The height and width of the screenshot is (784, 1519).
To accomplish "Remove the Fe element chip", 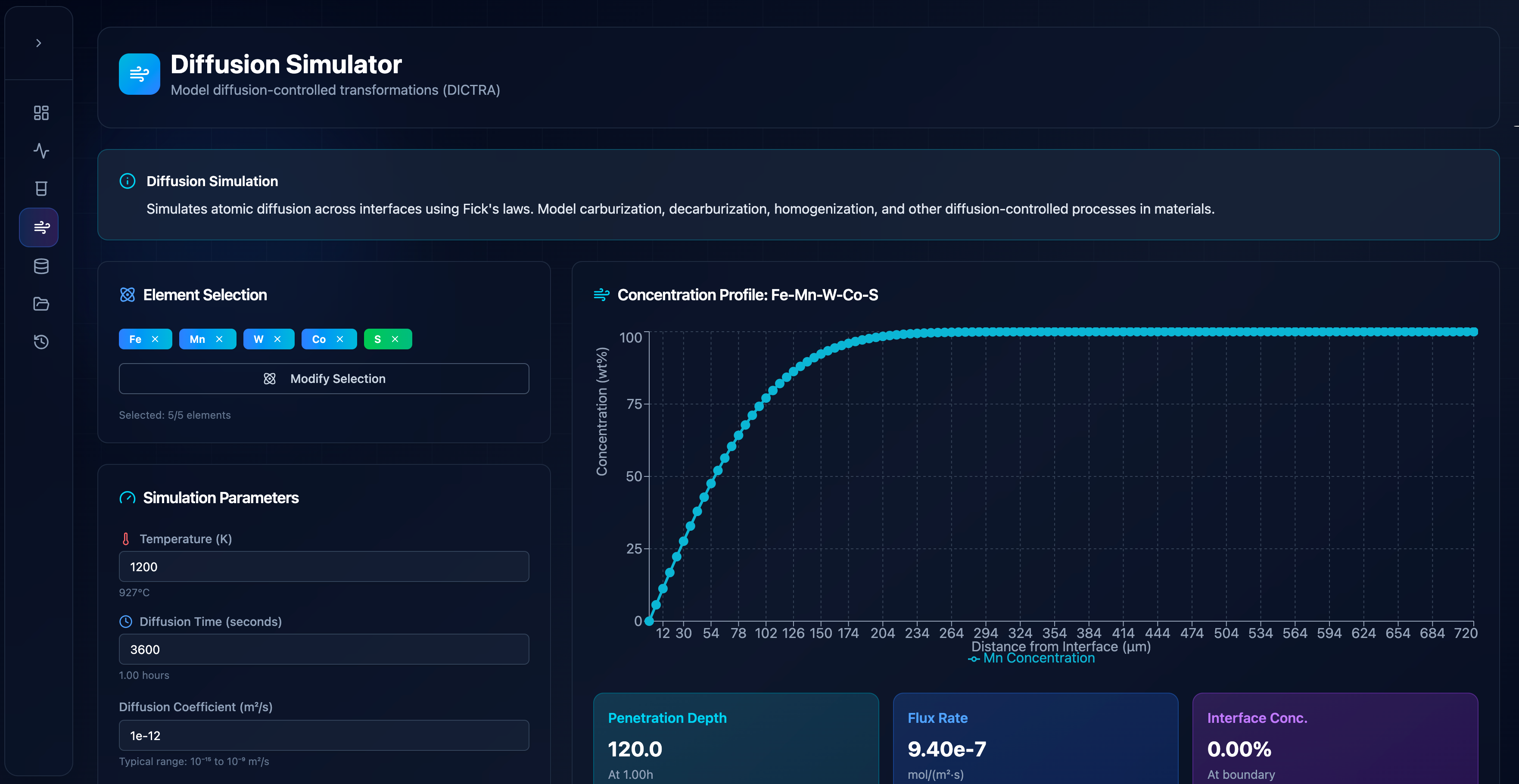I will [x=155, y=339].
